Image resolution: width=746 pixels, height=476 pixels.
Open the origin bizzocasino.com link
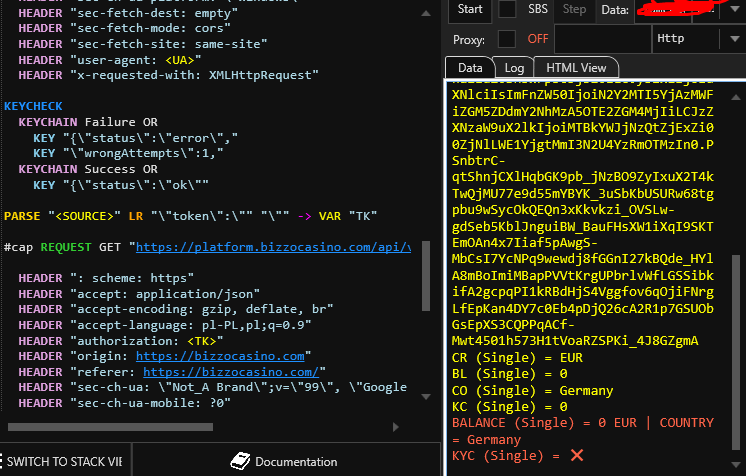point(220,356)
